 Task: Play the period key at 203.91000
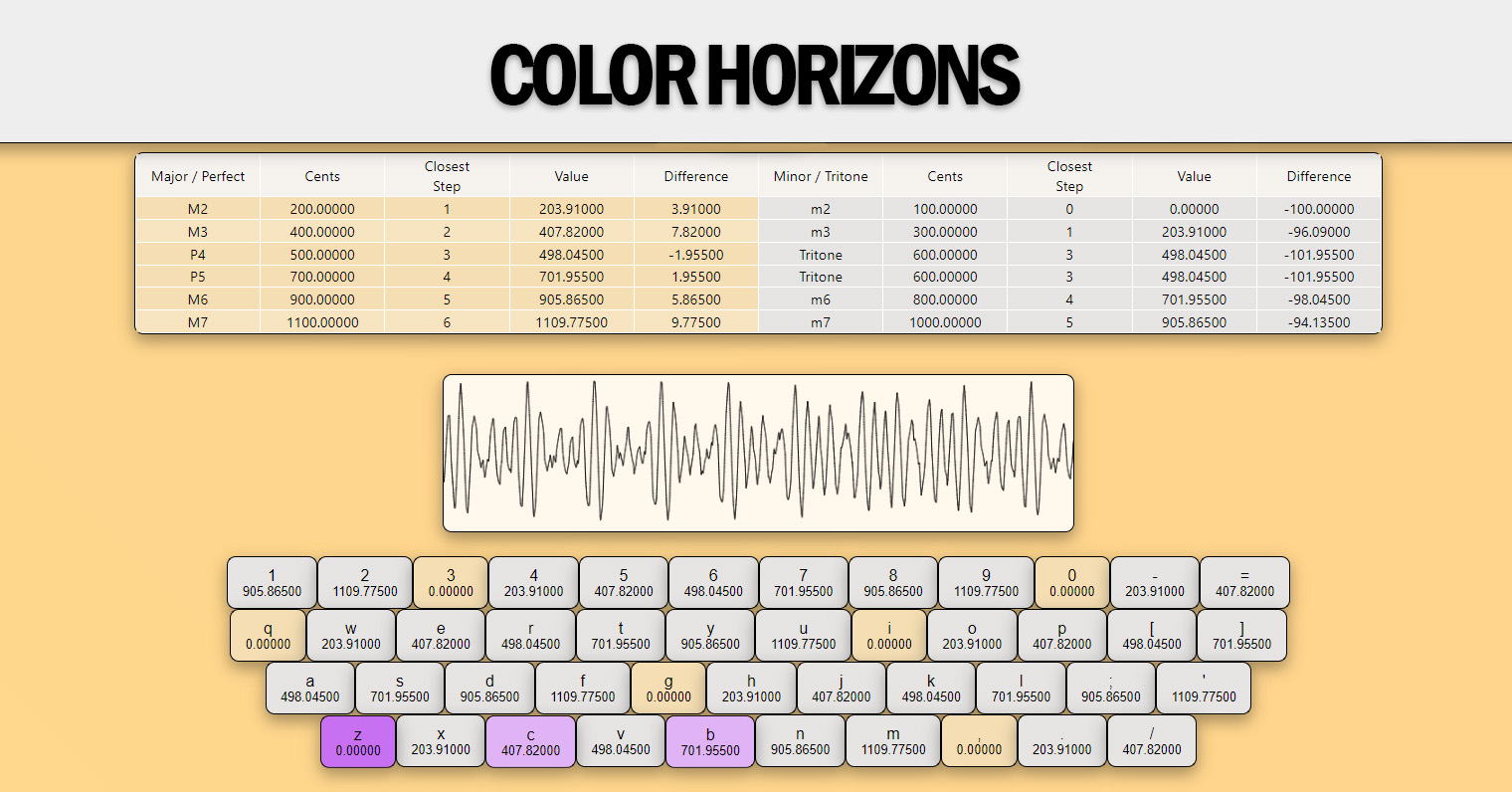pos(1062,742)
